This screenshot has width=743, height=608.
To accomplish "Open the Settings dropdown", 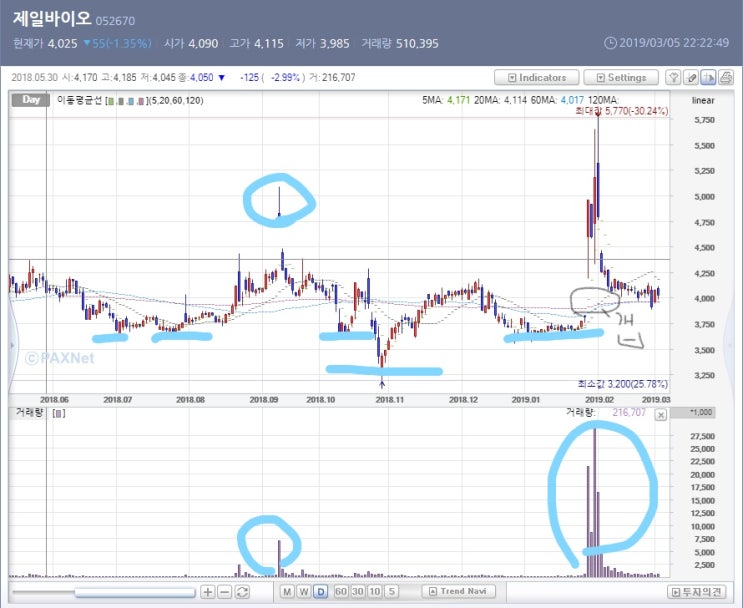I will (x=621, y=77).
